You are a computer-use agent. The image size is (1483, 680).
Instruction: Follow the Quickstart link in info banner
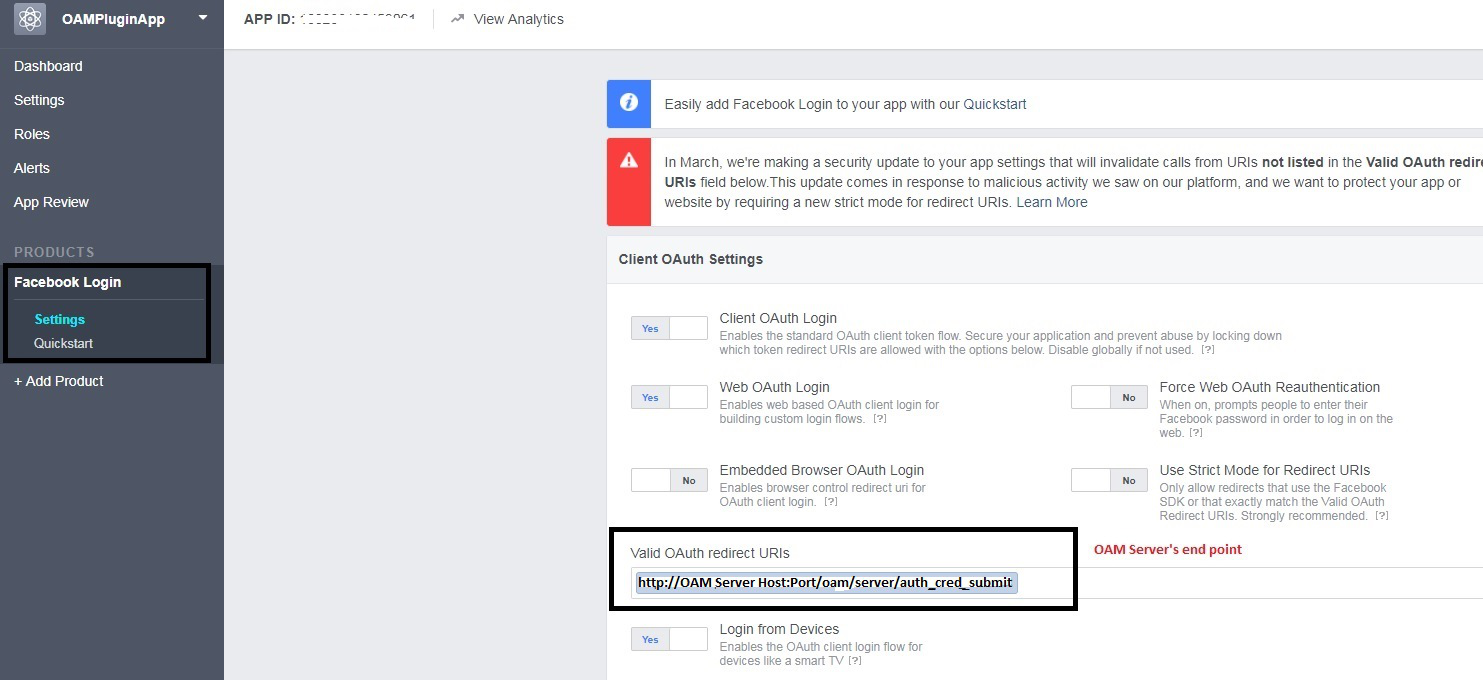tap(995, 104)
